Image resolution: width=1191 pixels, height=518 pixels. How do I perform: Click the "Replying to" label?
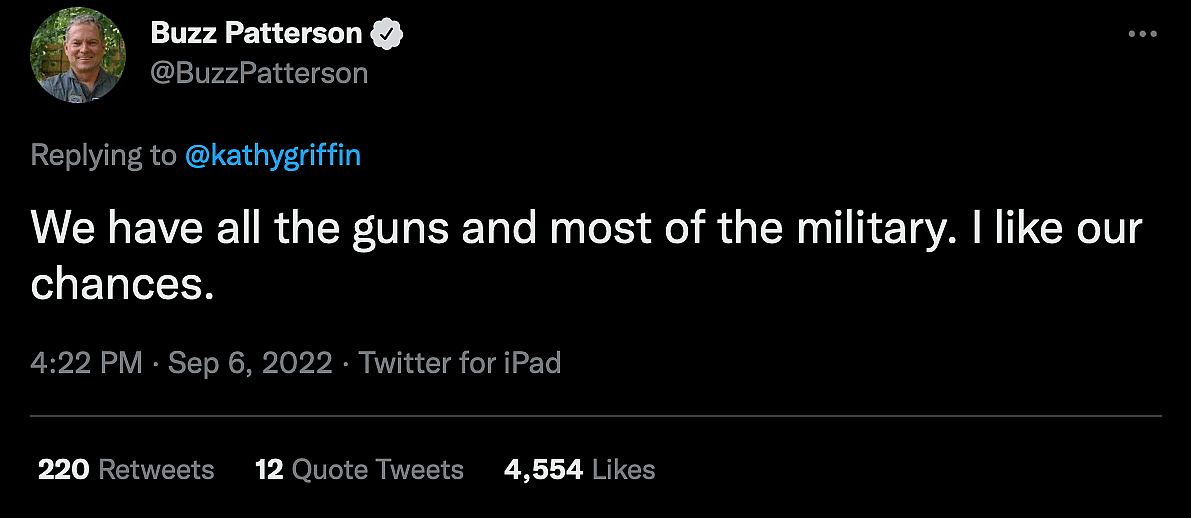pyautogui.click(x=103, y=156)
